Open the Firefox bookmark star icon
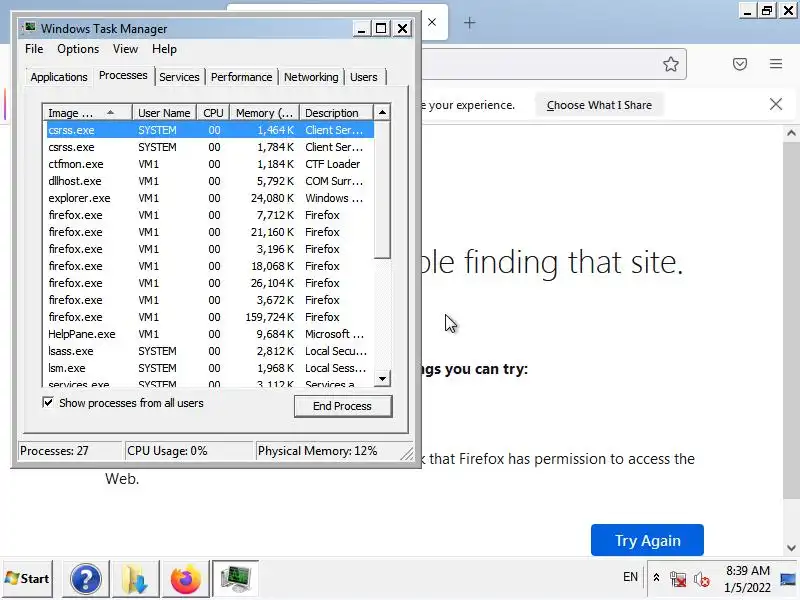 670,64
